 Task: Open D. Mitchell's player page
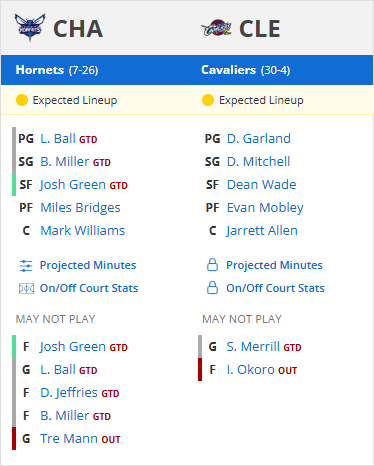pos(258,162)
